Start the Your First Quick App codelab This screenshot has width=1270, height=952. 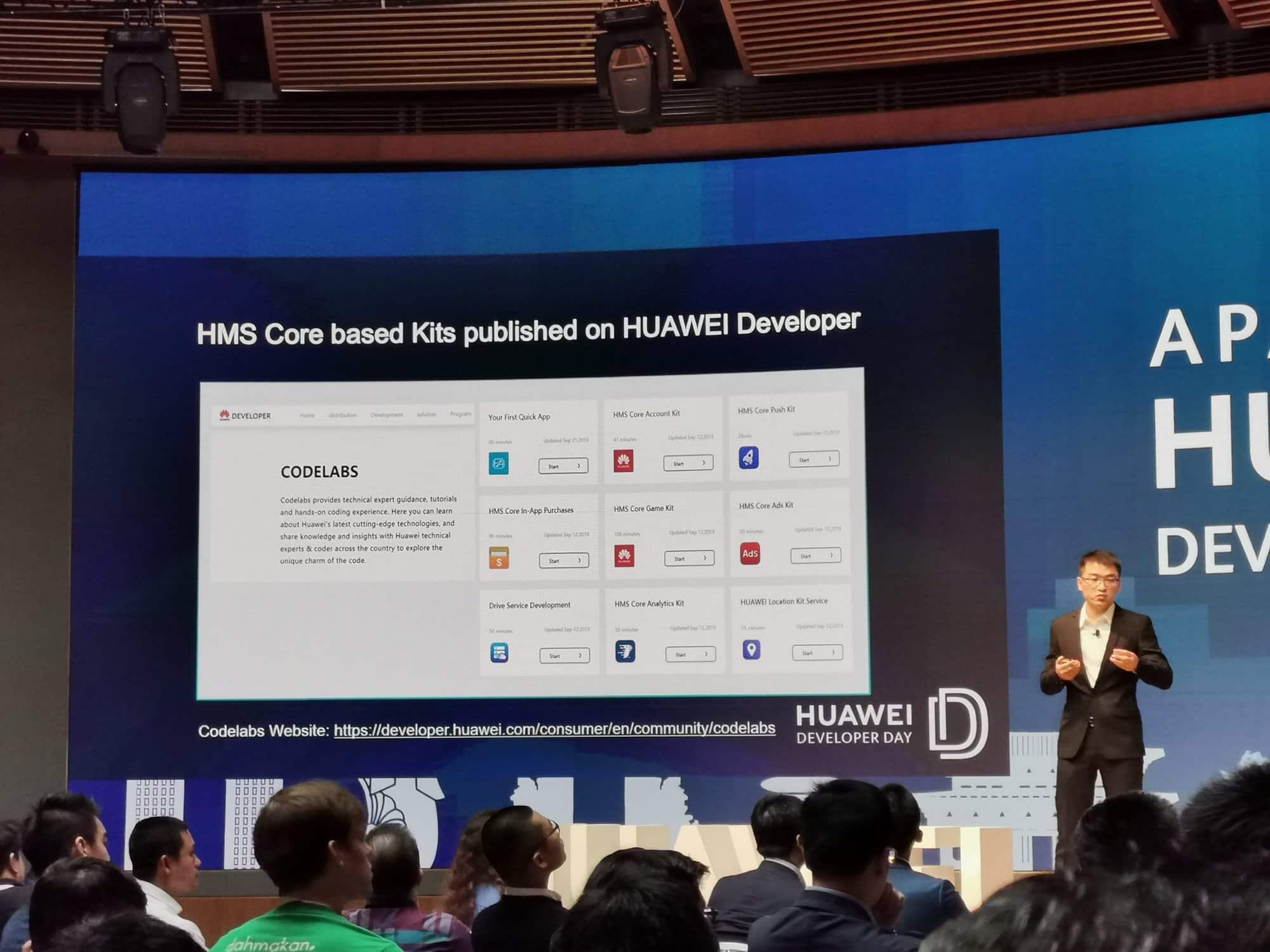(x=563, y=466)
